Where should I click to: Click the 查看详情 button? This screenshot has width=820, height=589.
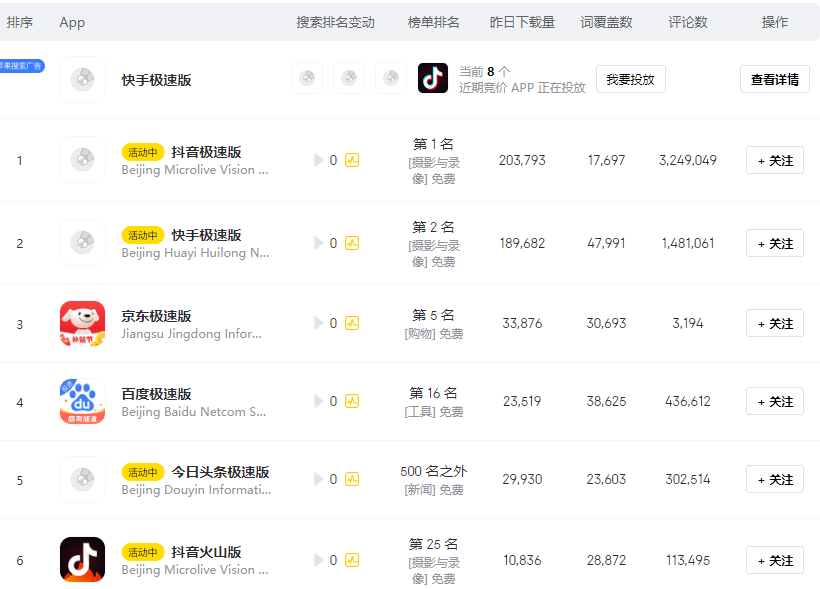click(x=774, y=79)
